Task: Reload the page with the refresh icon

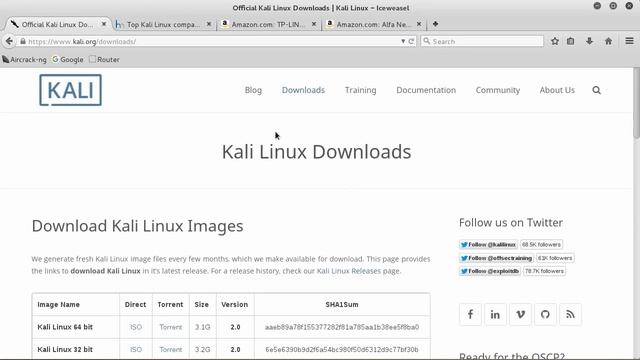Action: pyautogui.click(x=411, y=41)
